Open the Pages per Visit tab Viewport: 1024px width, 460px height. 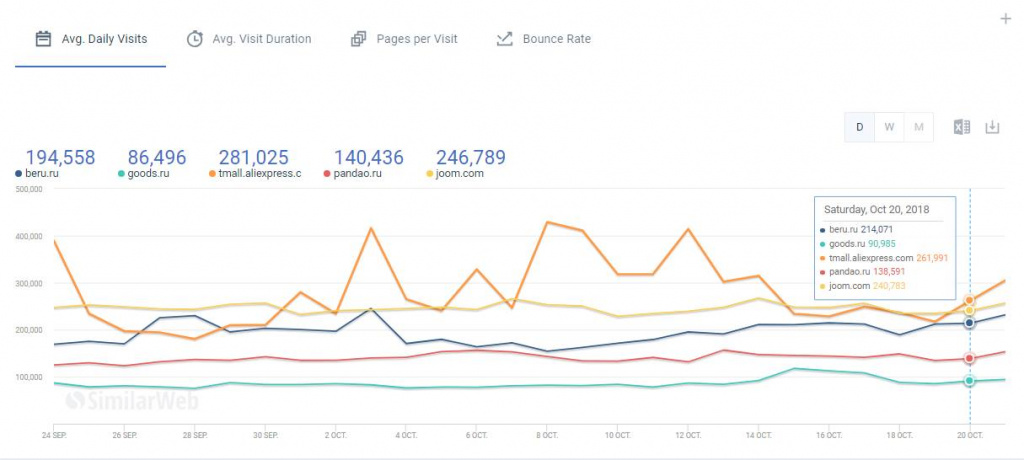tap(417, 39)
